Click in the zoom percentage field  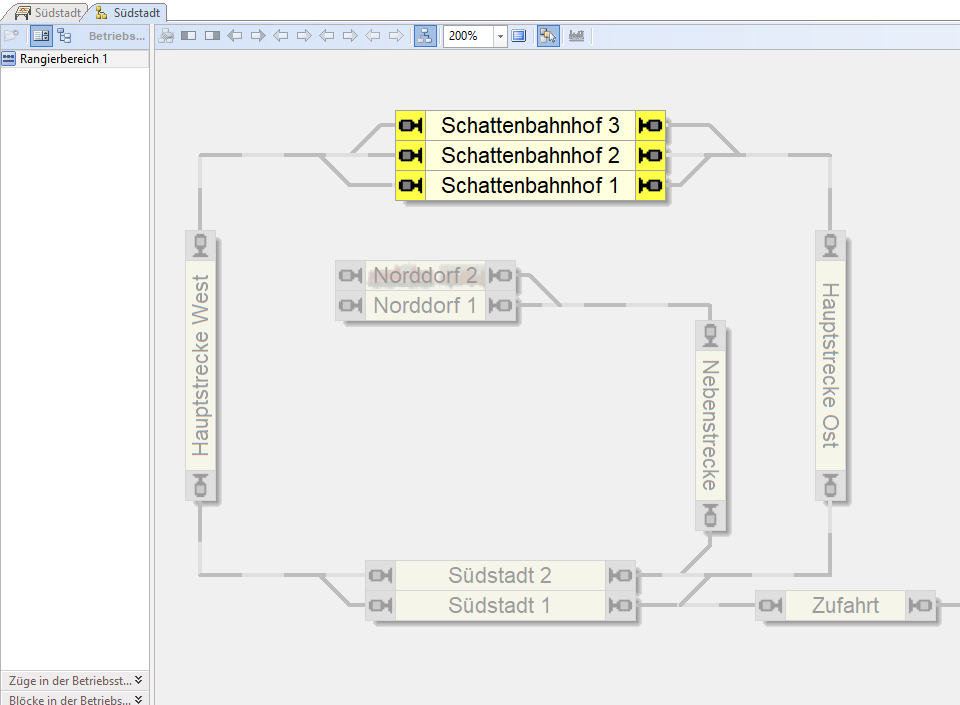click(467, 36)
